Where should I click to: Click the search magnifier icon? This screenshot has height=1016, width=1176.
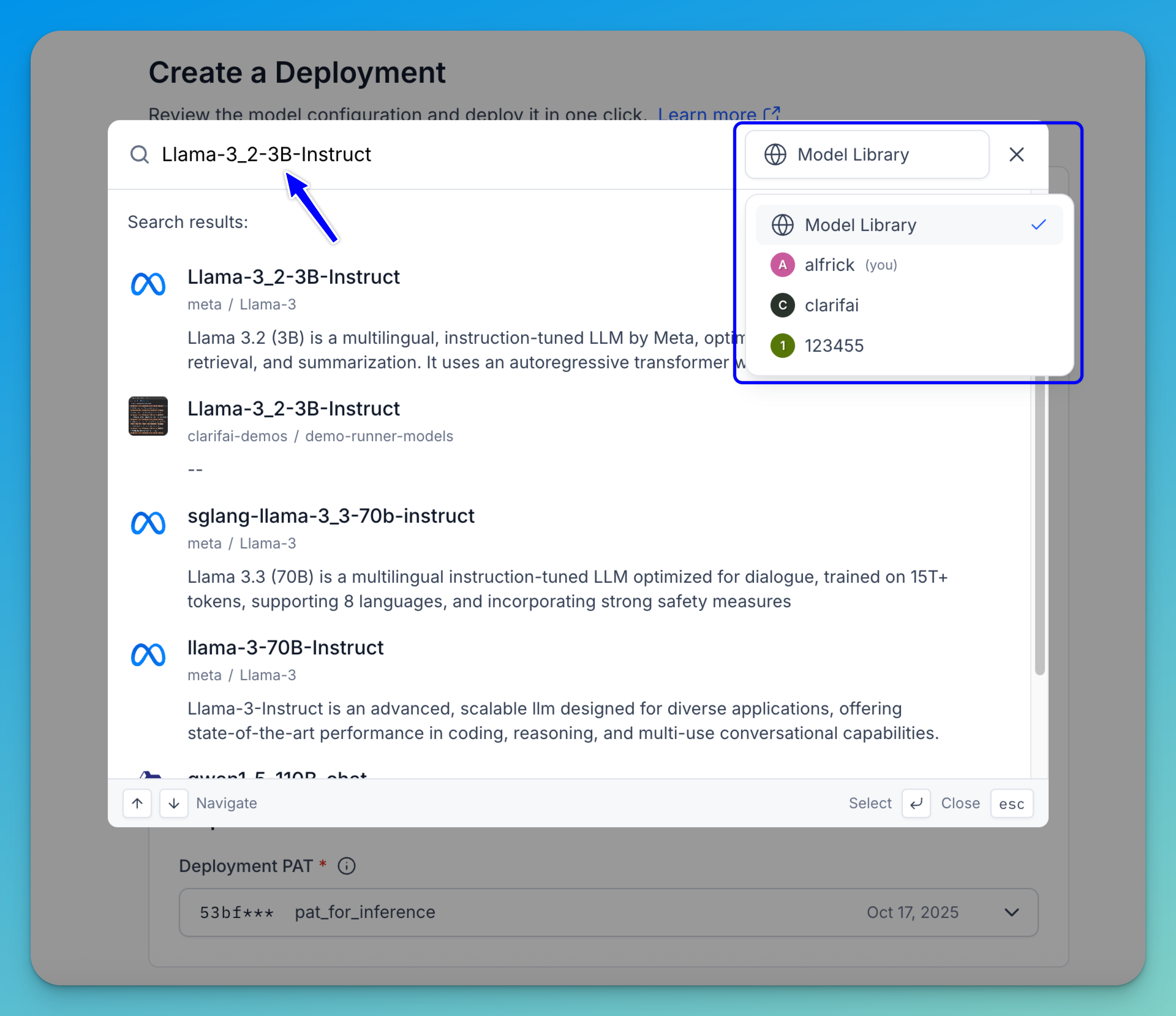(139, 154)
